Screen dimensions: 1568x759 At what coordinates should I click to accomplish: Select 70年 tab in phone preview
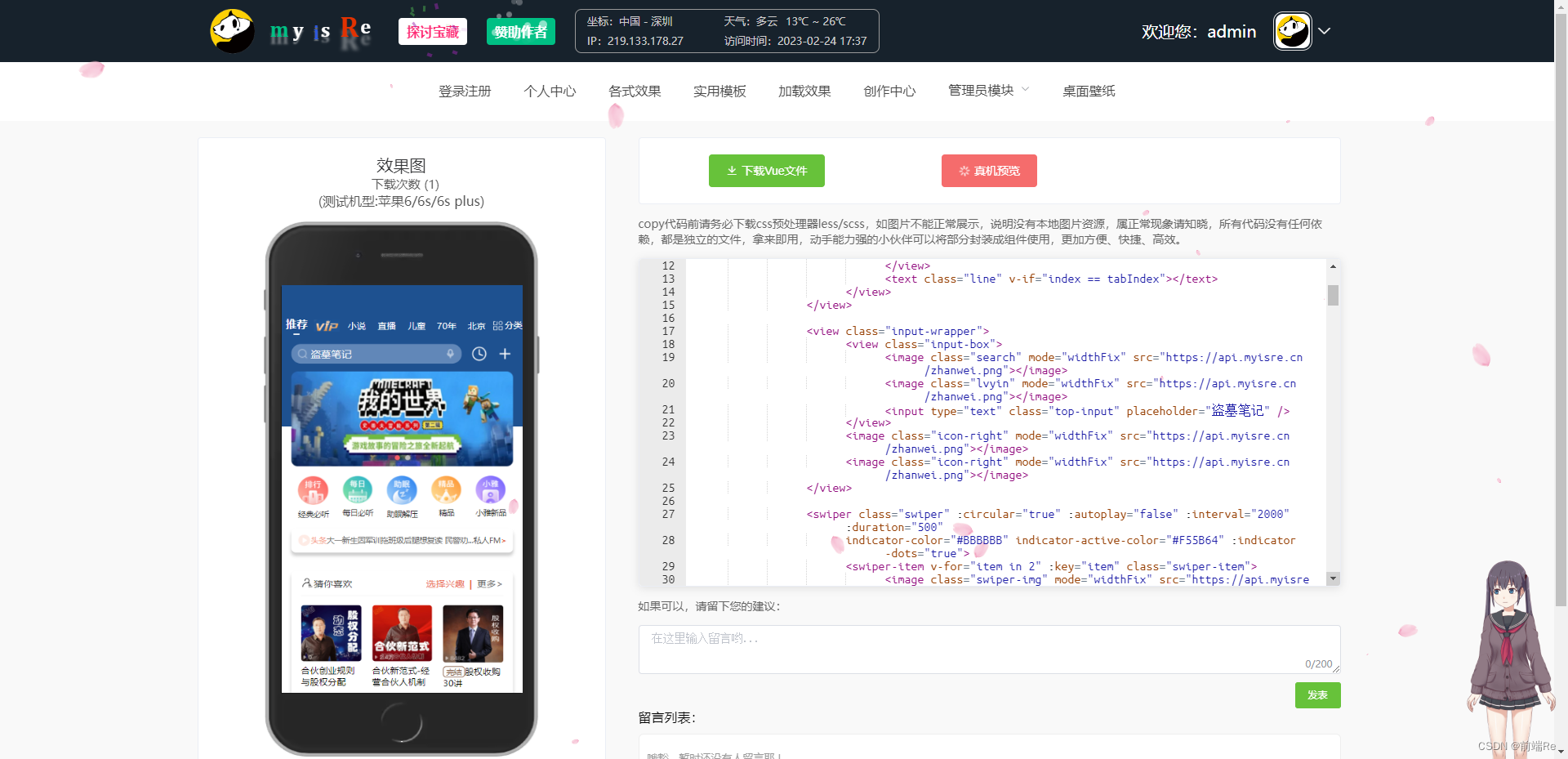(x=446, y=326)
